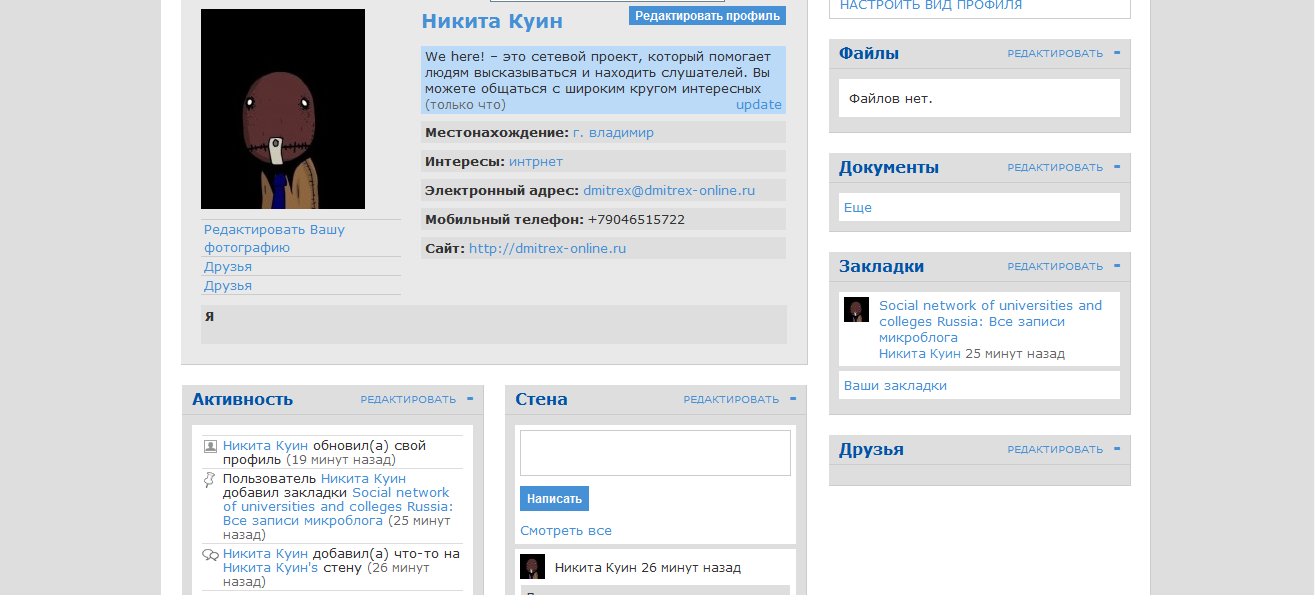Click the г. владимир location link
Viewport: 1315px width, 595px height.
click(x=613, y=132)
